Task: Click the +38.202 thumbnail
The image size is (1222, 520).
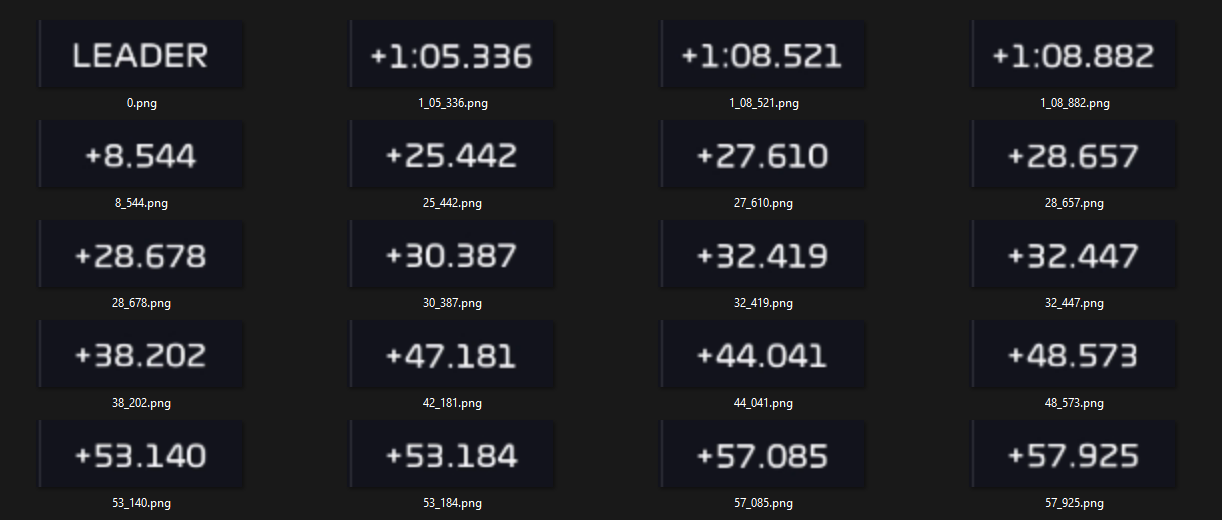Action: click(x=141, y=355)
